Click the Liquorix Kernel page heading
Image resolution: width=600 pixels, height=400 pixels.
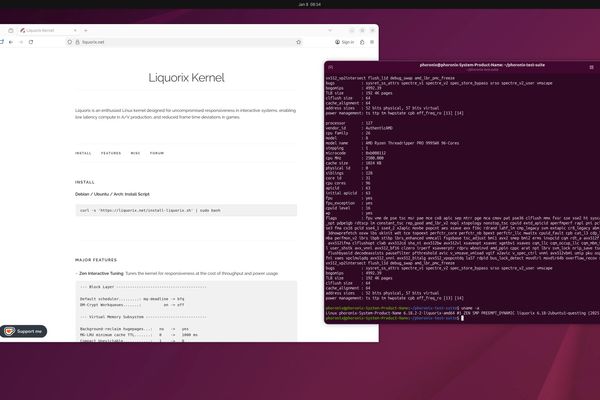(186, 78)
